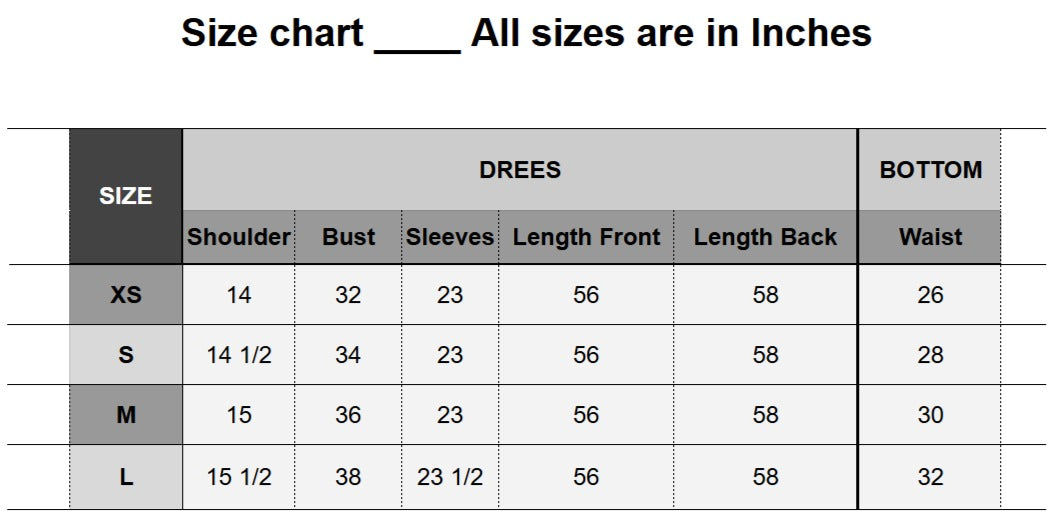Click the BOTTOM group header
The height and width of the screenshot is (511, 1058).
pyautogui.click(x=930, y=170)
